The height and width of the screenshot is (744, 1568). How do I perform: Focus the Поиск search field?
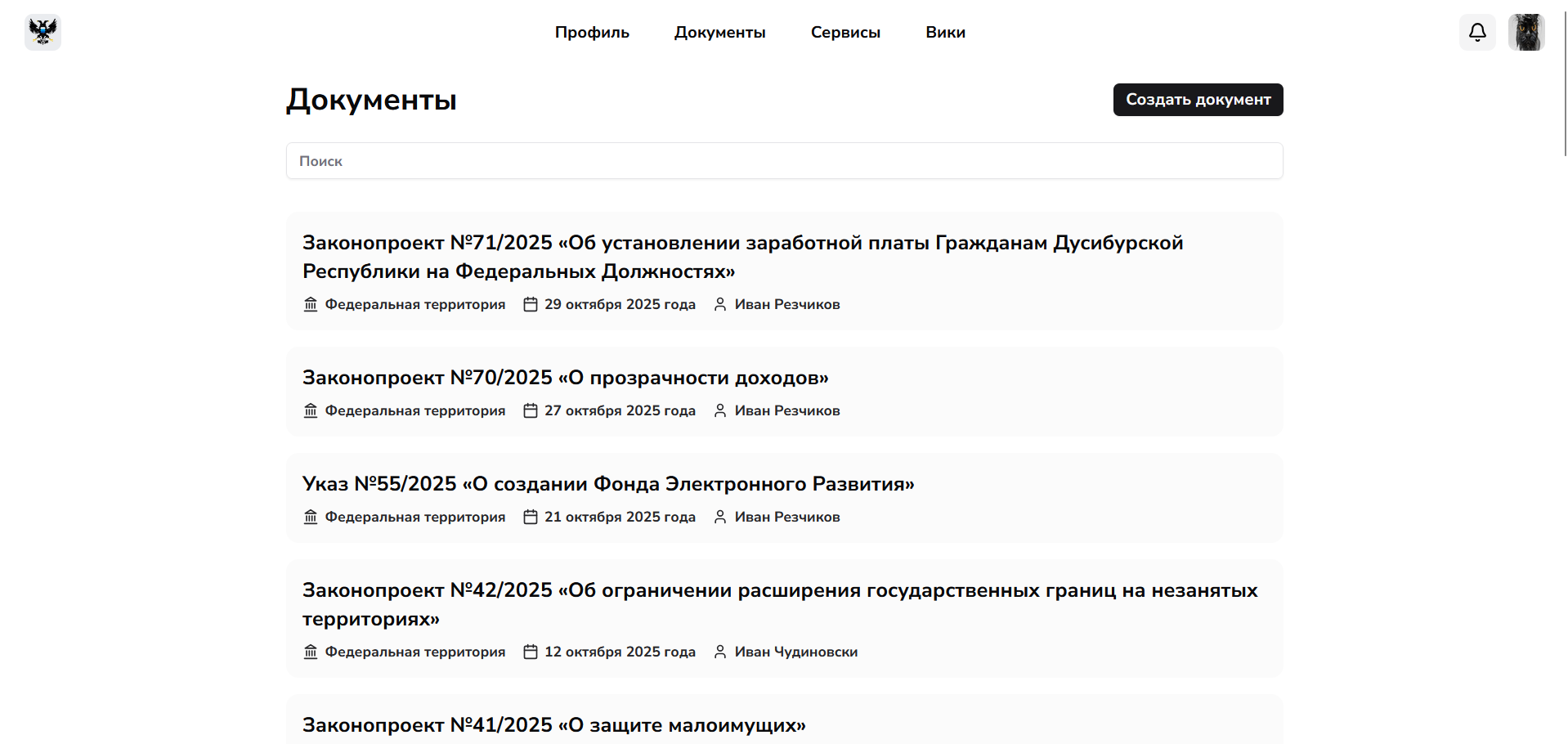784,161
